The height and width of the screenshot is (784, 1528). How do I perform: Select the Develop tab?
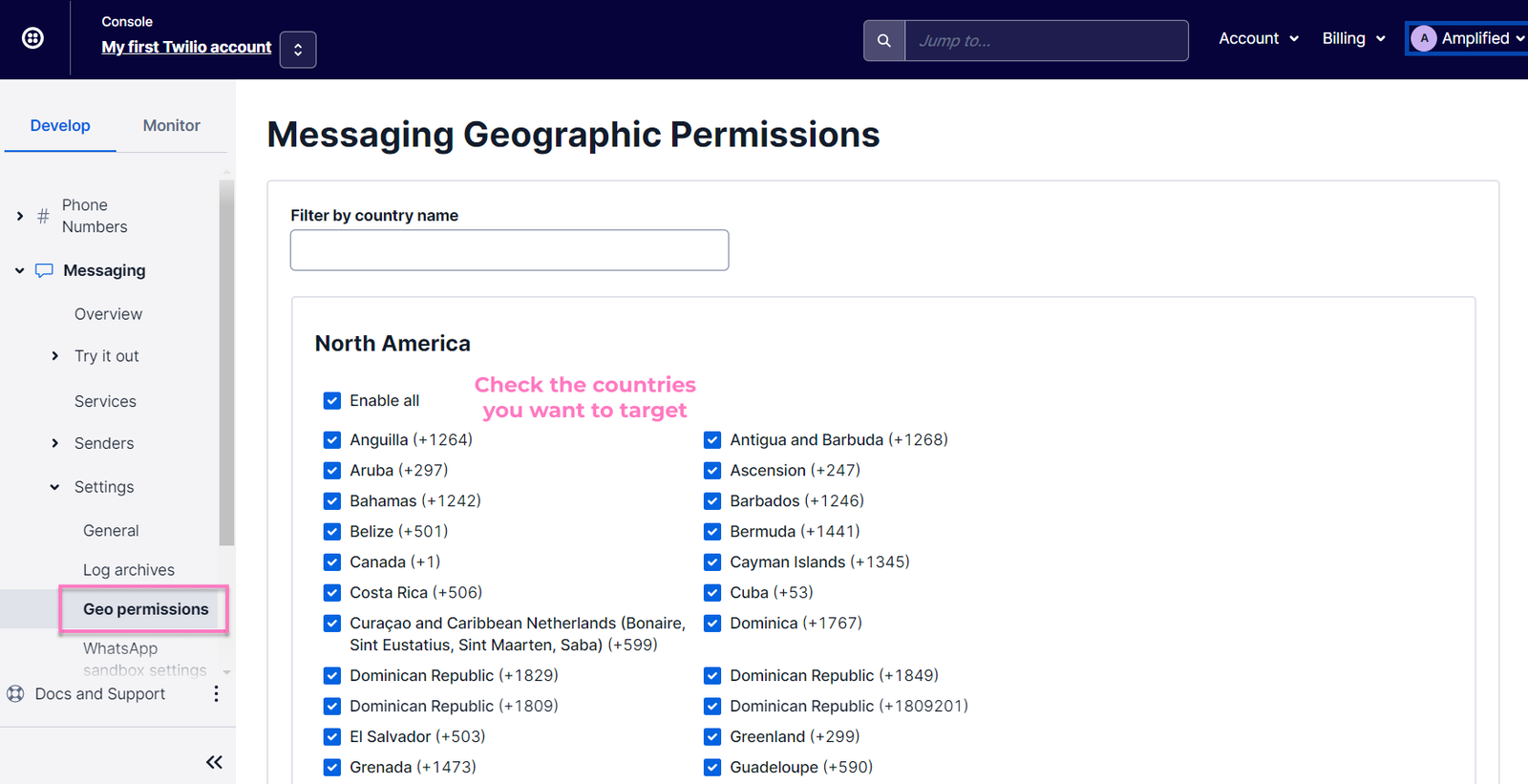point(60,125)
